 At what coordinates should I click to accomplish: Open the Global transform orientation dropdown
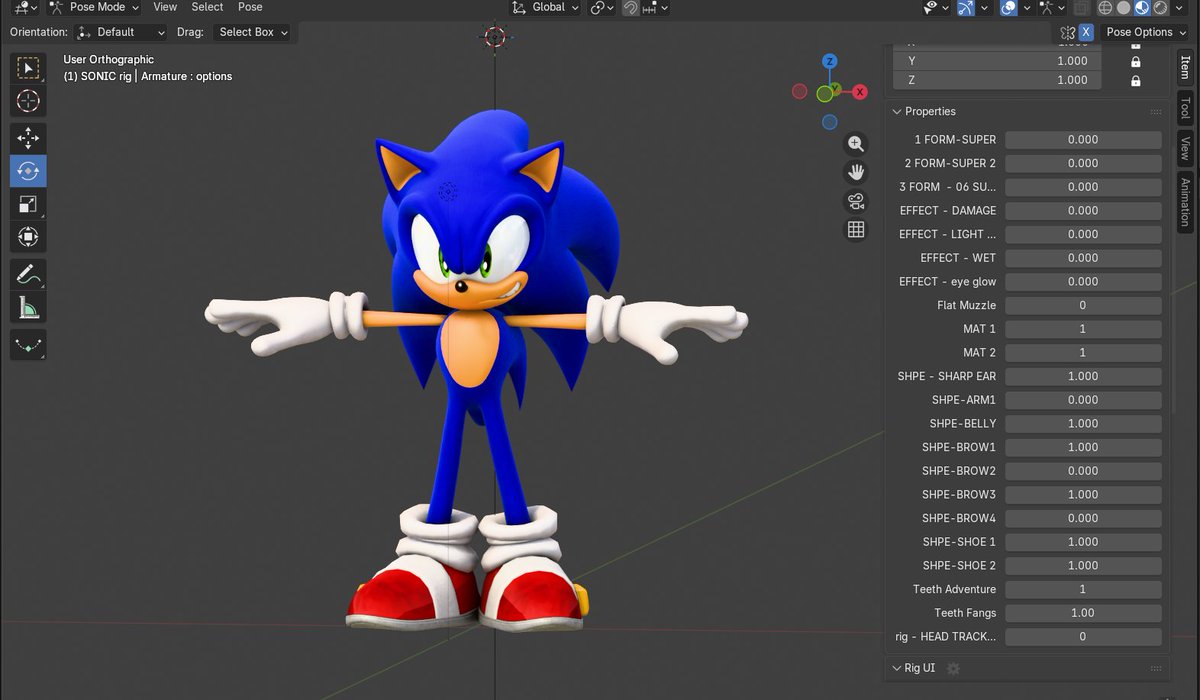click(x=545, y=7)
